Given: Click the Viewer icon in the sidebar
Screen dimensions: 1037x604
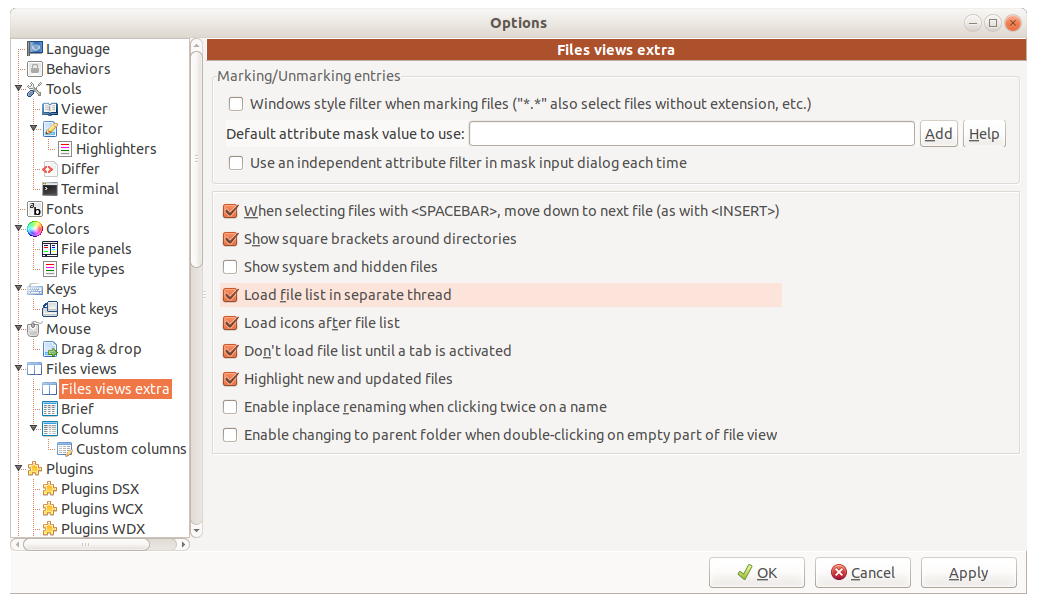Looking at the screenshot, I should pos(52,108).
